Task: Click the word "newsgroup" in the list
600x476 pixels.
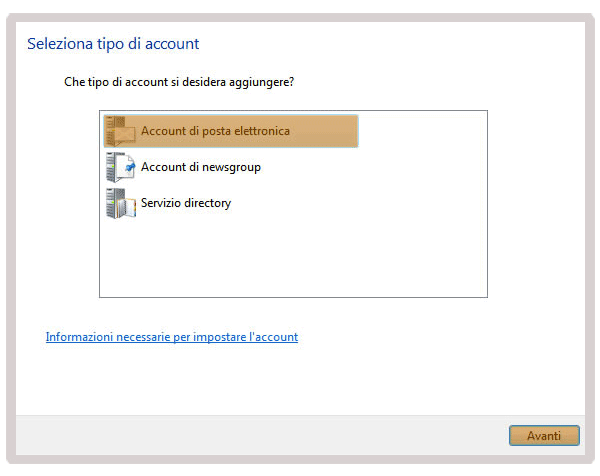Action: (x=231, y=167)
